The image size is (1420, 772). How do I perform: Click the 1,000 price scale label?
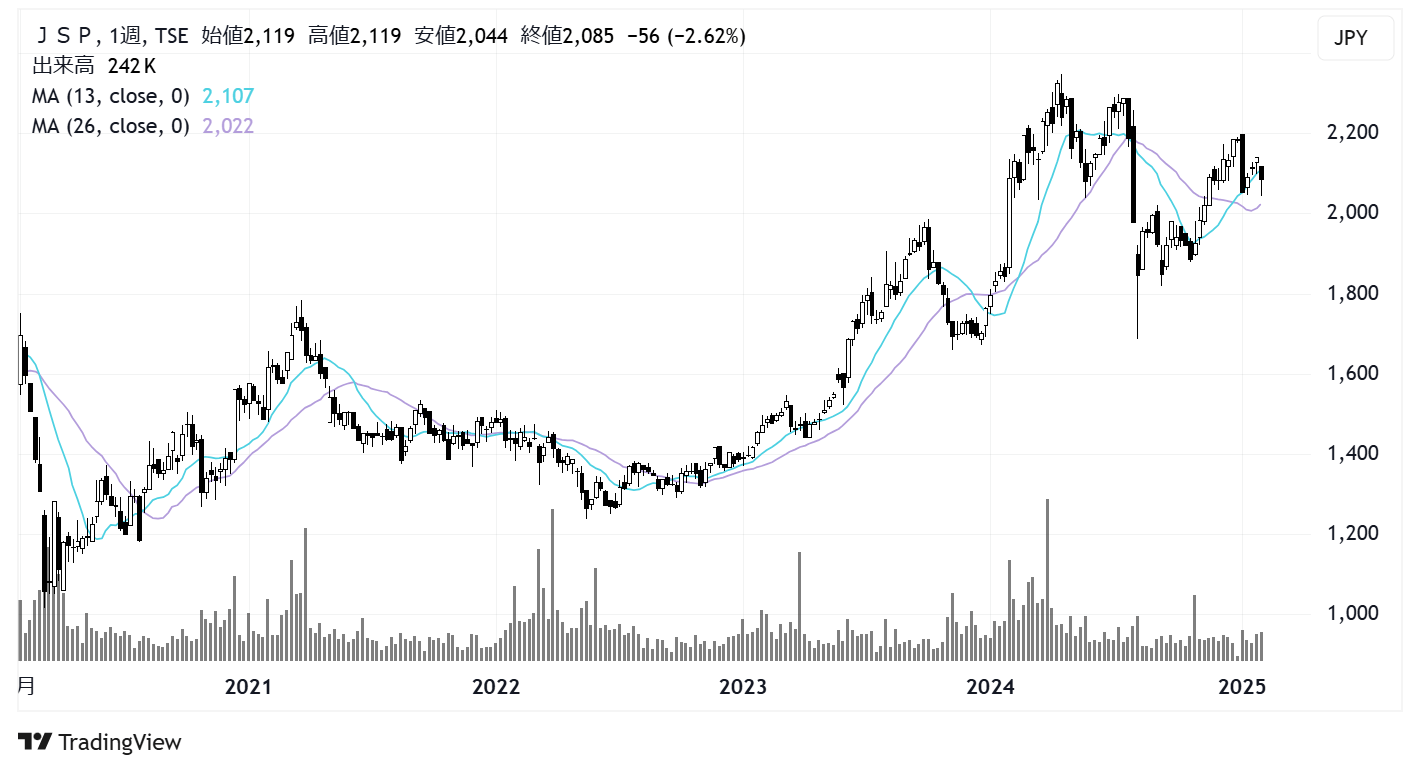click(1352, 613)
